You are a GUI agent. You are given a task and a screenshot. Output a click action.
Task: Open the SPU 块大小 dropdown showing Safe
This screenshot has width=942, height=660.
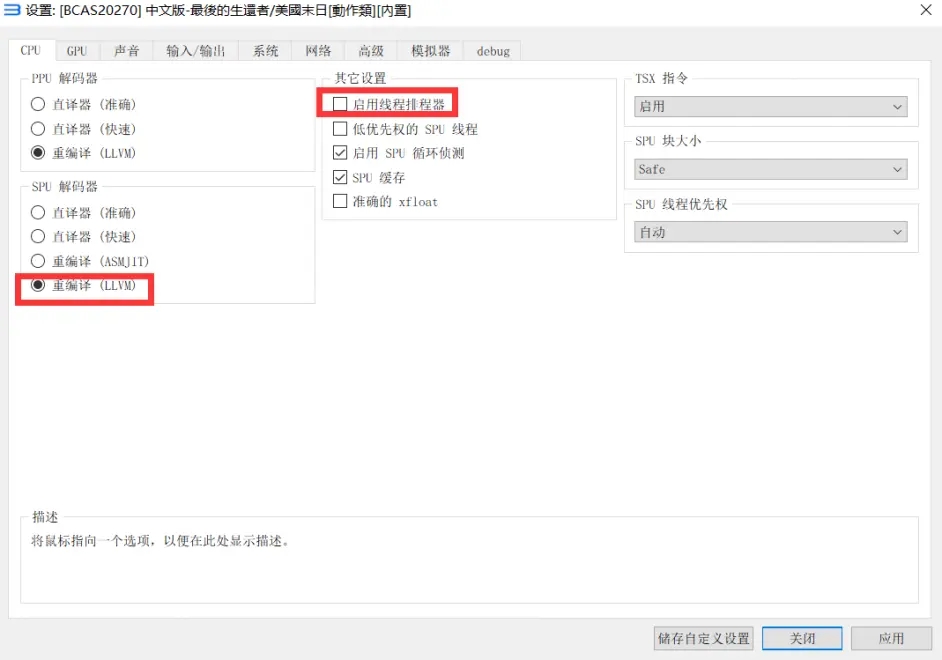pos(771,169)
